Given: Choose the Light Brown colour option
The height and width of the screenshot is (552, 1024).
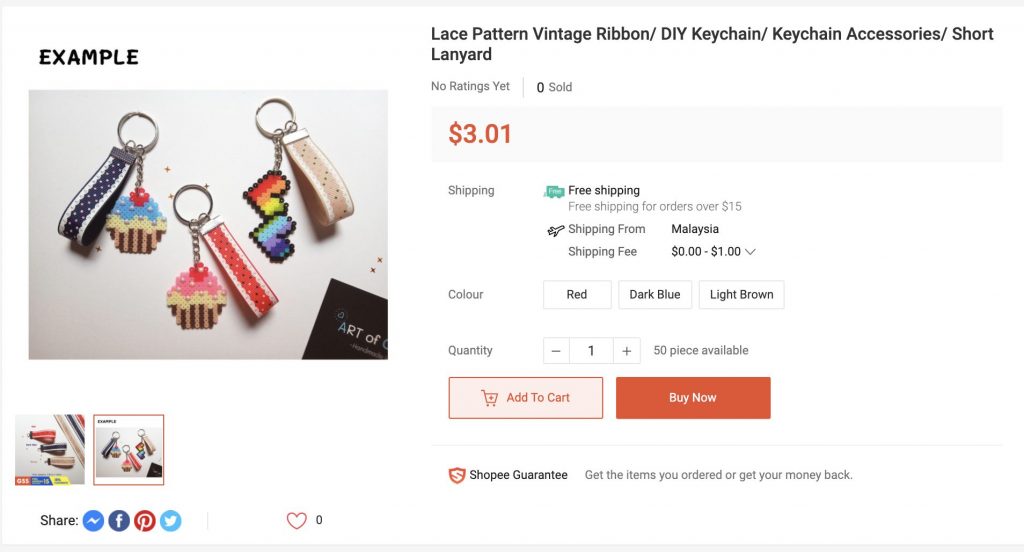Looking at the screenshot, I should [x=741, y=295].
